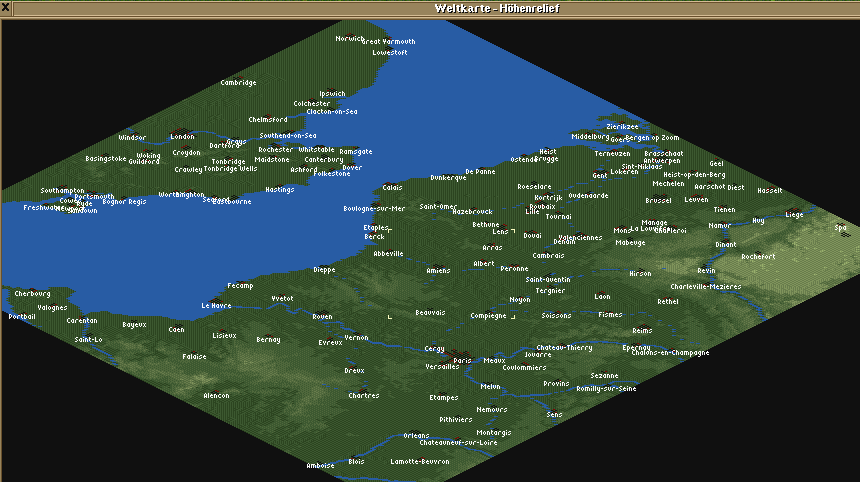Viewport: 860px width, 482px height.
Task: Select the Reims town label
Action: pyautogui.click(x=642, y=330)
